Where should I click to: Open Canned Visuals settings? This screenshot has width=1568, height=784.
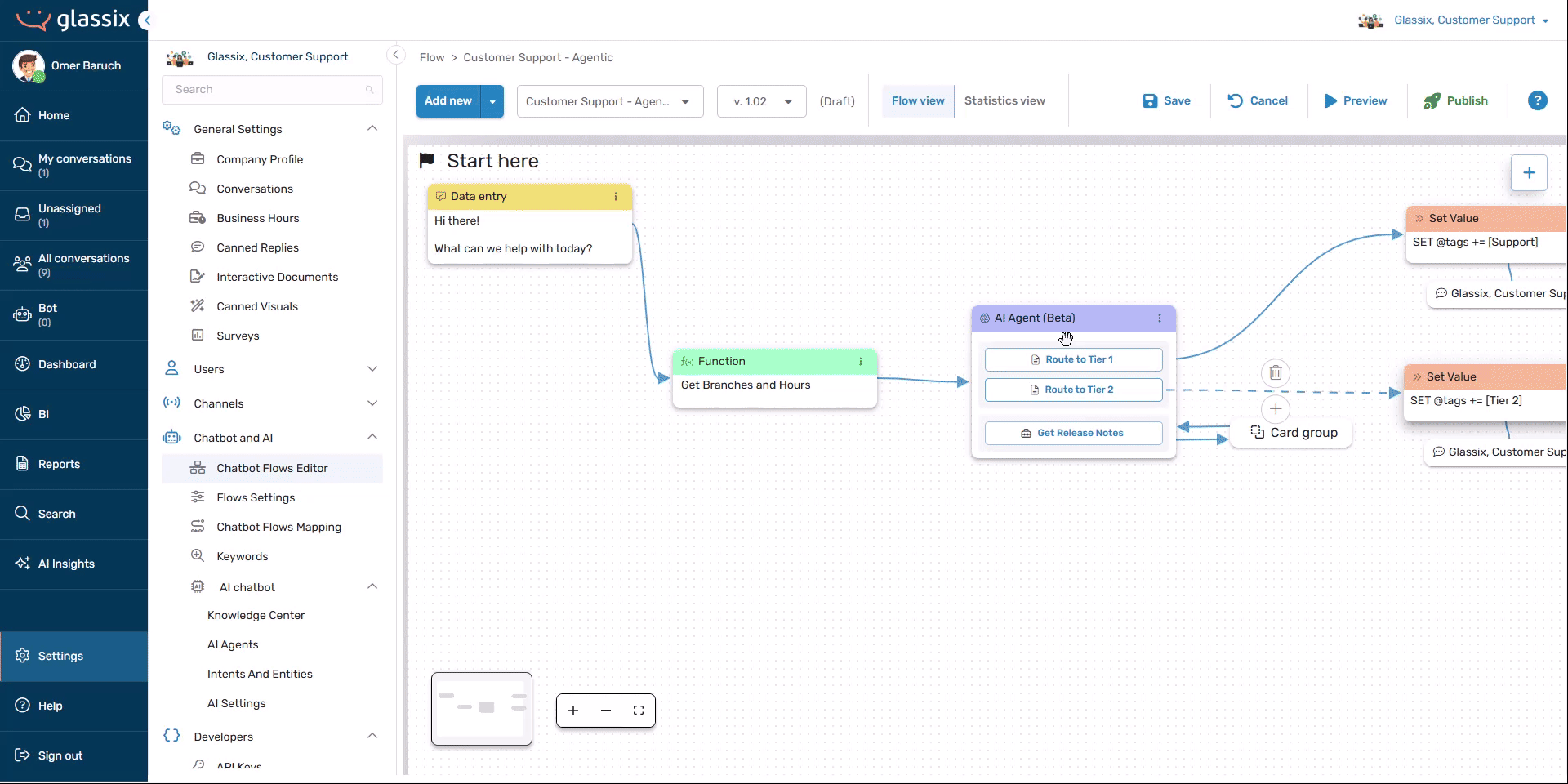point(257,306)
